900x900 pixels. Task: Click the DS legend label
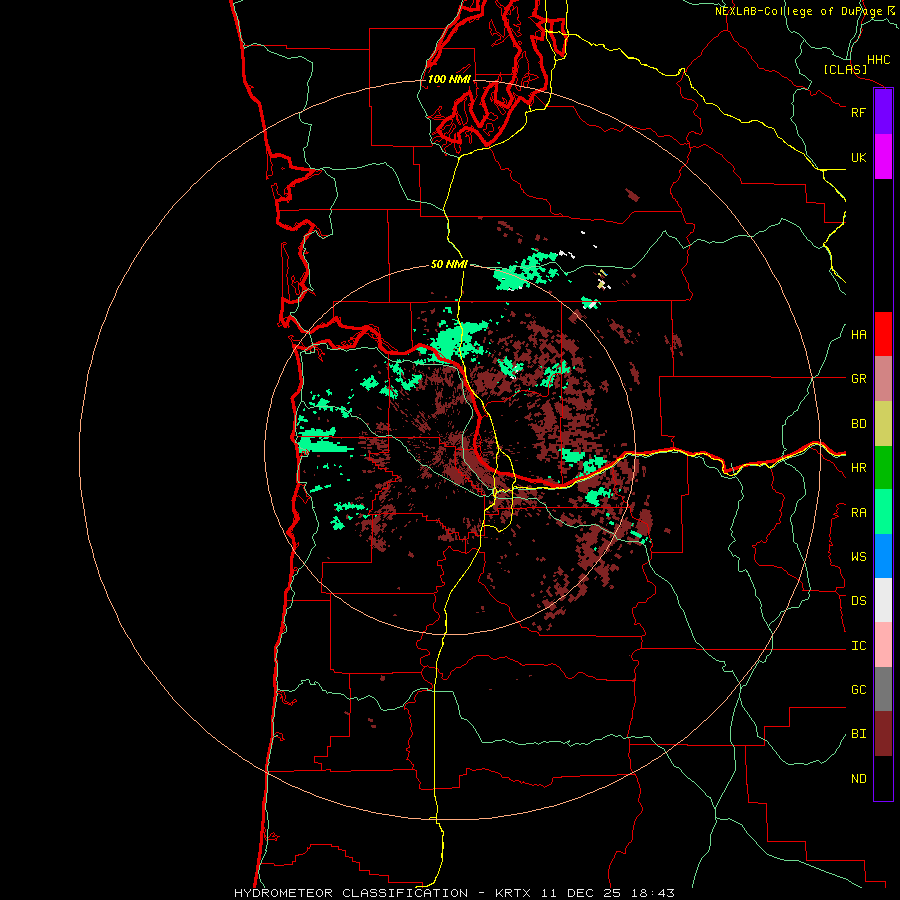point(858,601)
